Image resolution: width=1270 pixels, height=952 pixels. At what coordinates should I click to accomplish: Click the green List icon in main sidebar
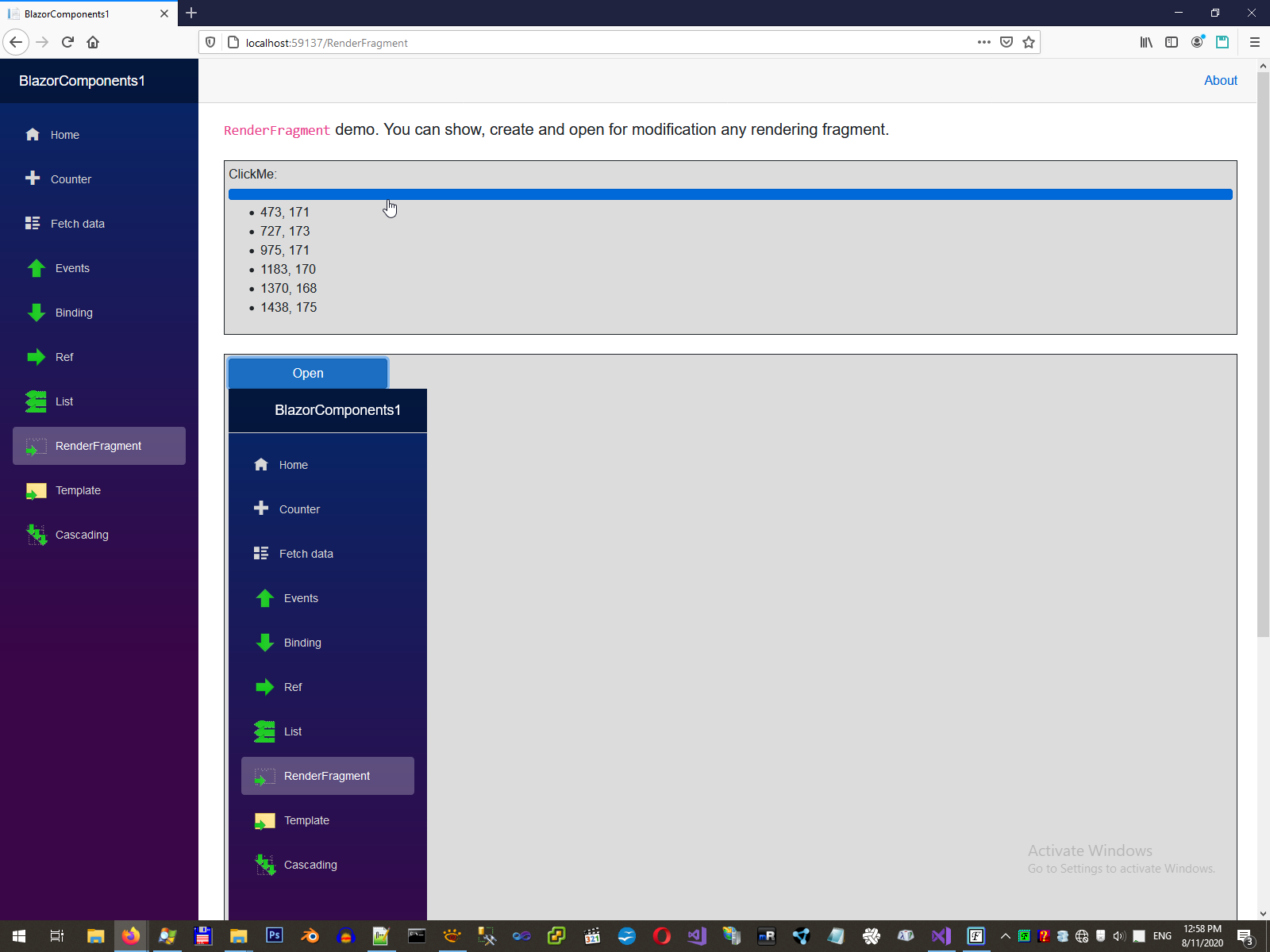tap(37, 401)
